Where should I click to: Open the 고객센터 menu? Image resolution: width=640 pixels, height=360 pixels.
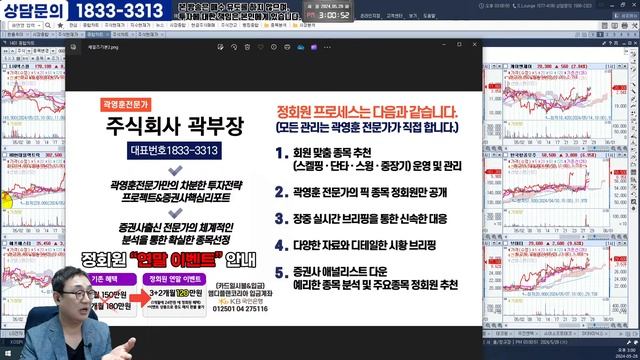[x=394, y=16]
